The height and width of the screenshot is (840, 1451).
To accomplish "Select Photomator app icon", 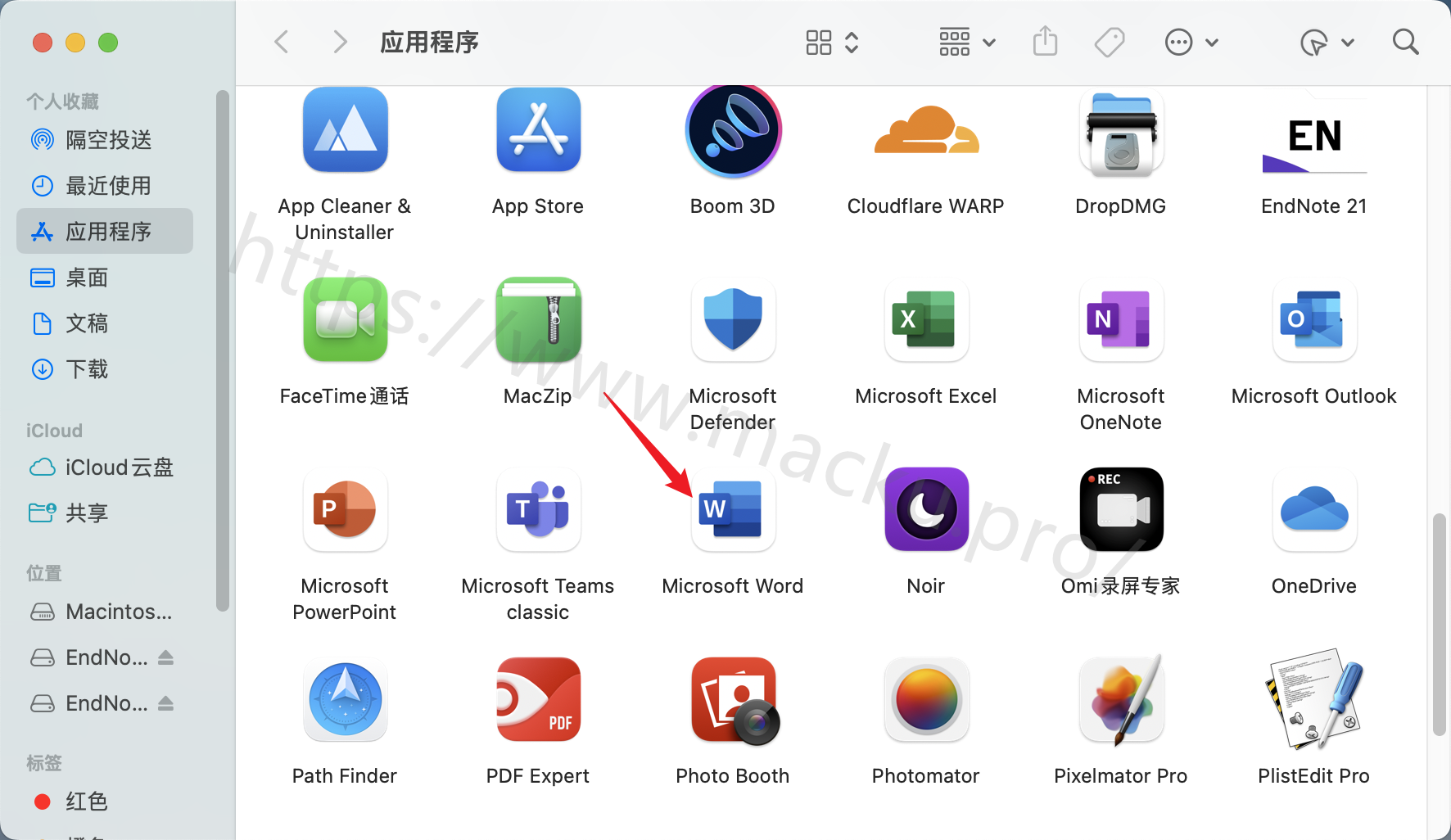I will [926, 701].
